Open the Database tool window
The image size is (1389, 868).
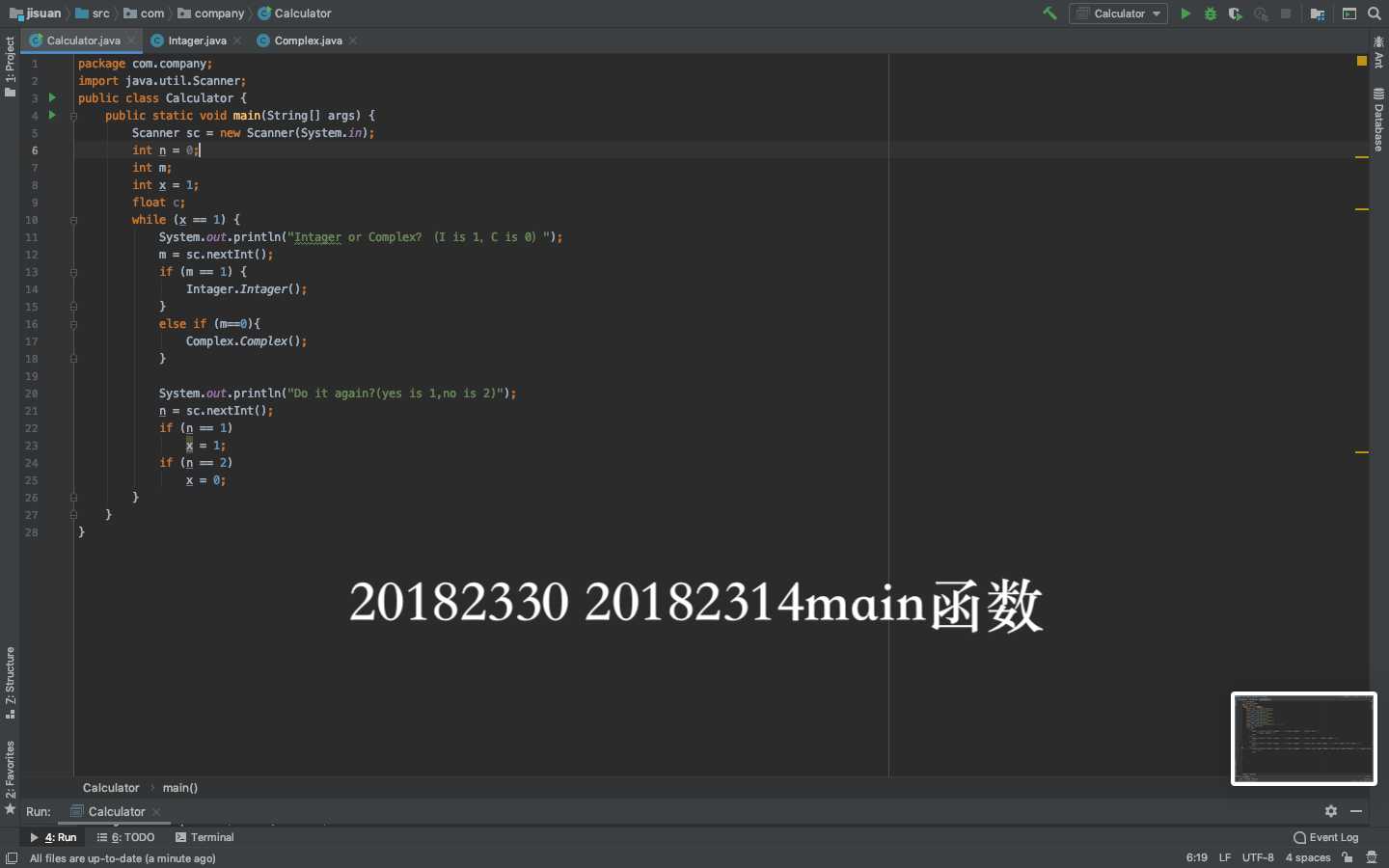pyautogui.click(x=1378, y=119)
